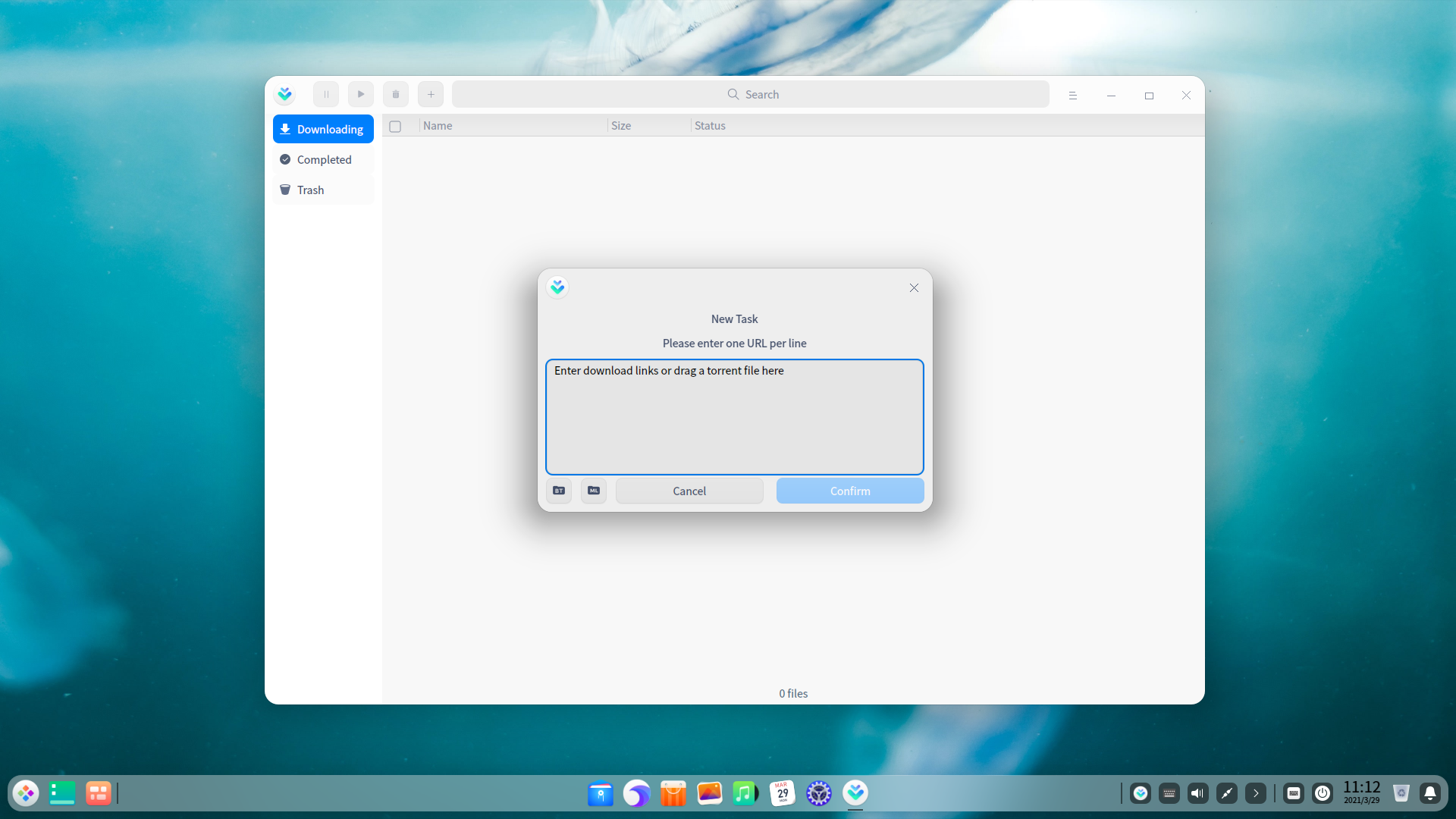
Task: Sort list by Size column header
Action: tap(621, 126)
